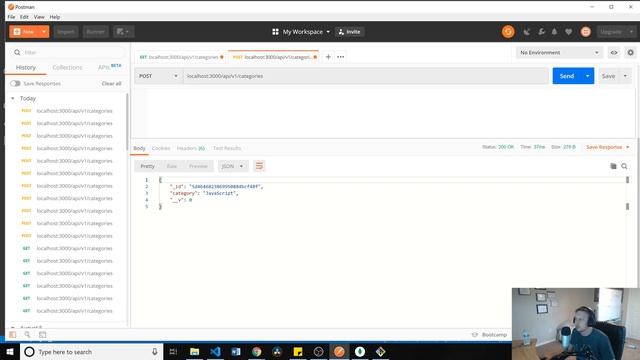The image size is (640, 360).
Task: Select the response Body tab
Action: (x=139, y=148)
